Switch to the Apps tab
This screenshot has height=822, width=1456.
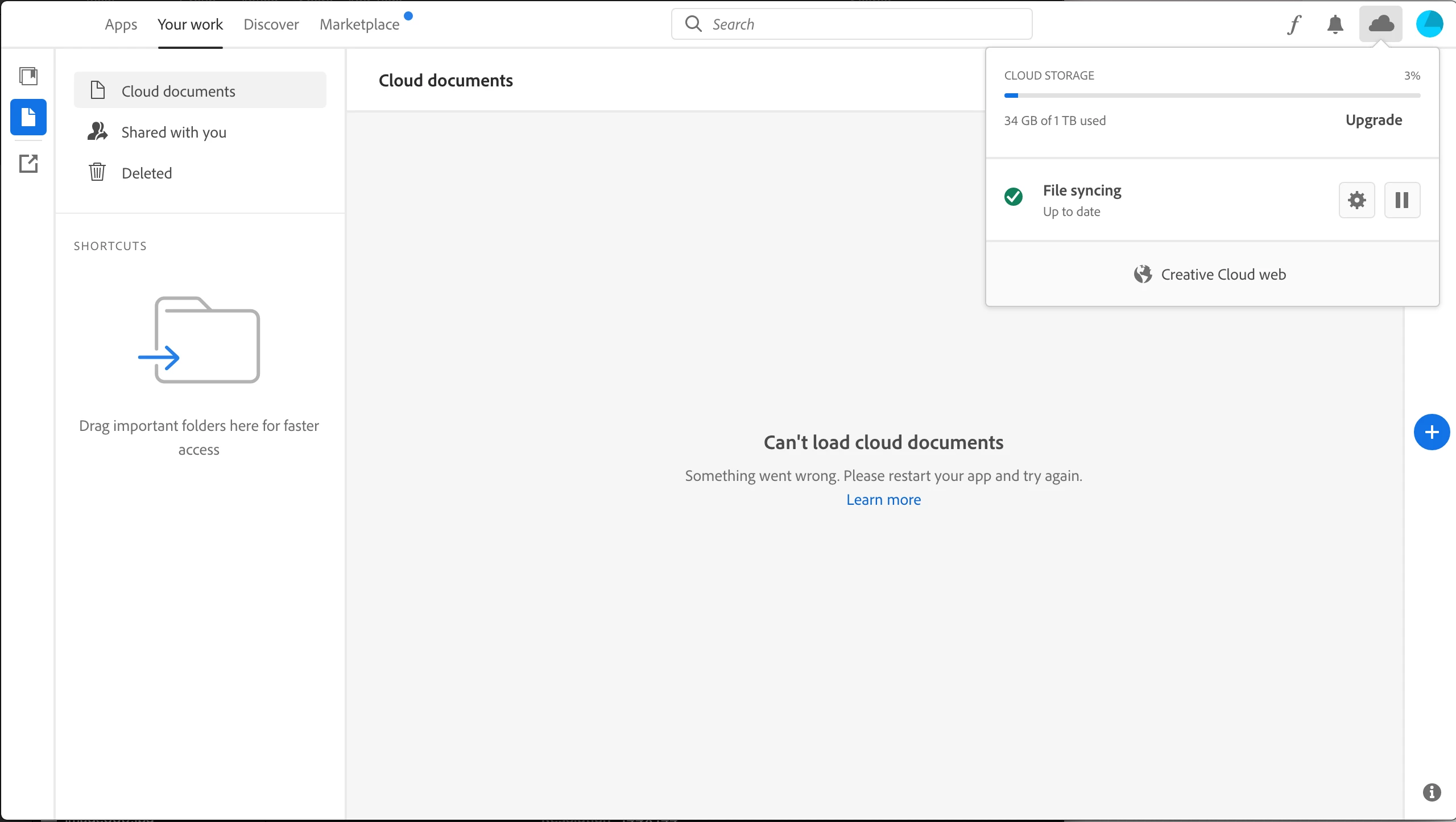click(121, 24)
